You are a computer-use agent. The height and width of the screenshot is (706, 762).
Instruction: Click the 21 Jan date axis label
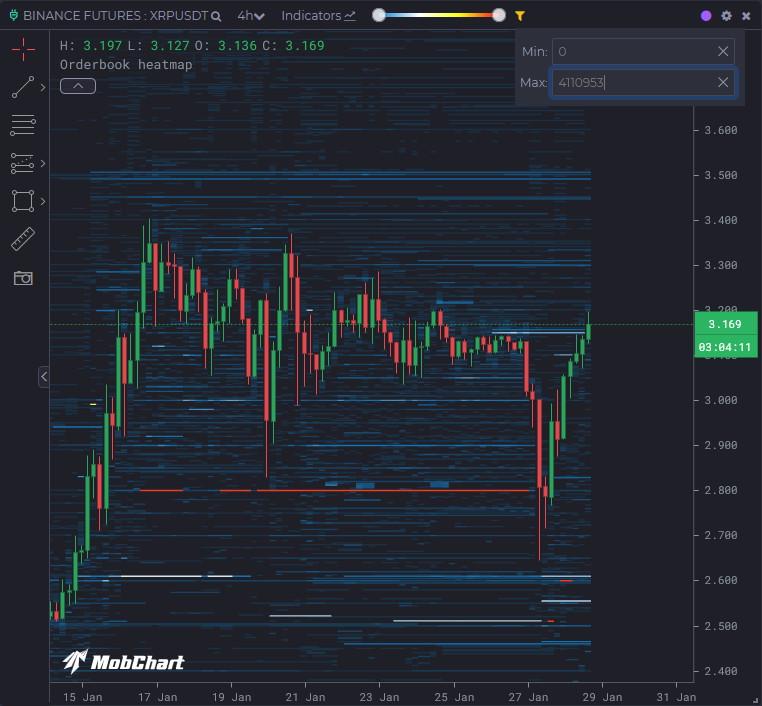[x=305, y=697]
